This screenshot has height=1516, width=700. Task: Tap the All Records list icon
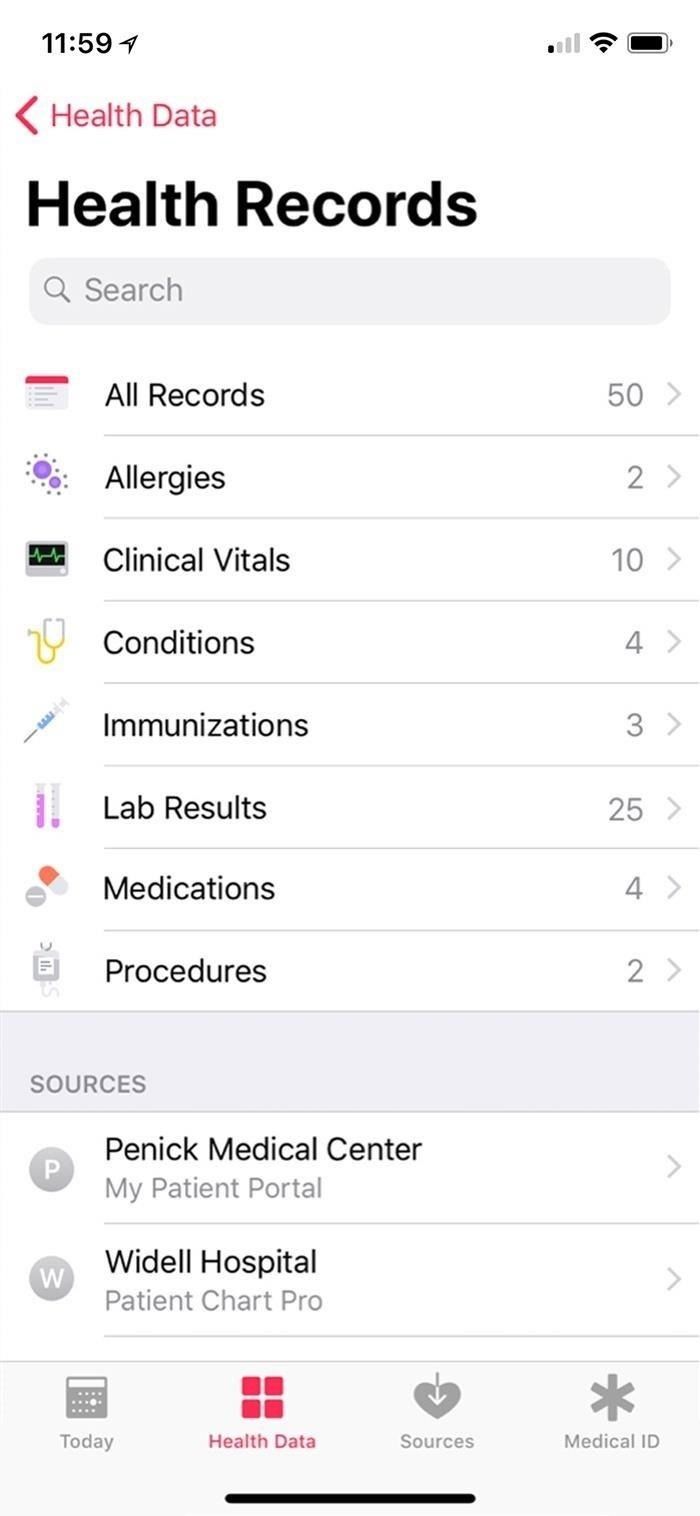click(46, 393)
